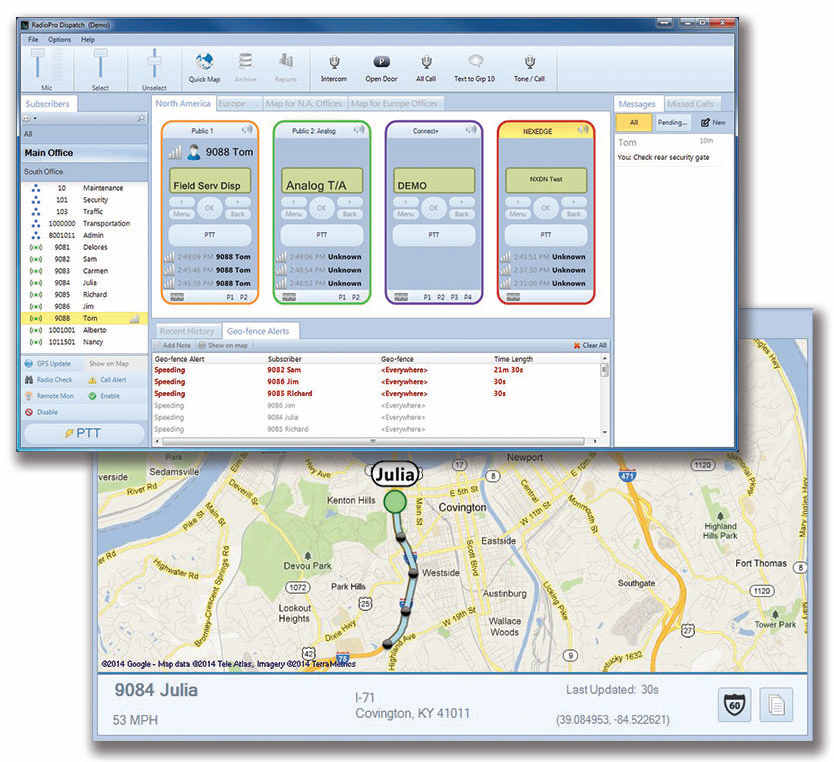The width and height of the screenshot is (834, 762).
Task: Mute speaker on Public 2: Analog radio
Action: (360, 130)
